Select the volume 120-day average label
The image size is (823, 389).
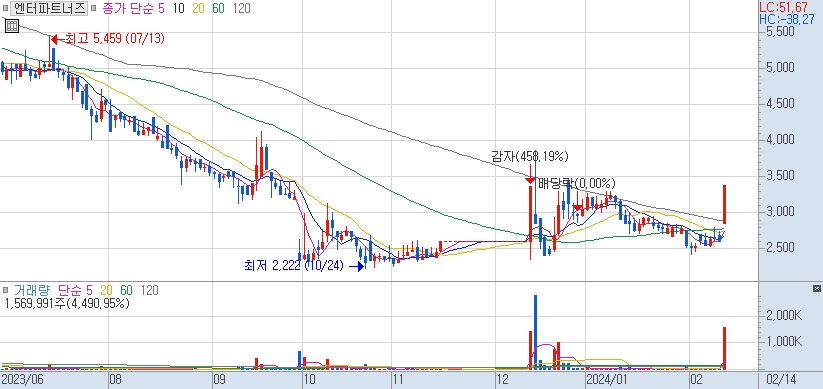click(150, 290)
